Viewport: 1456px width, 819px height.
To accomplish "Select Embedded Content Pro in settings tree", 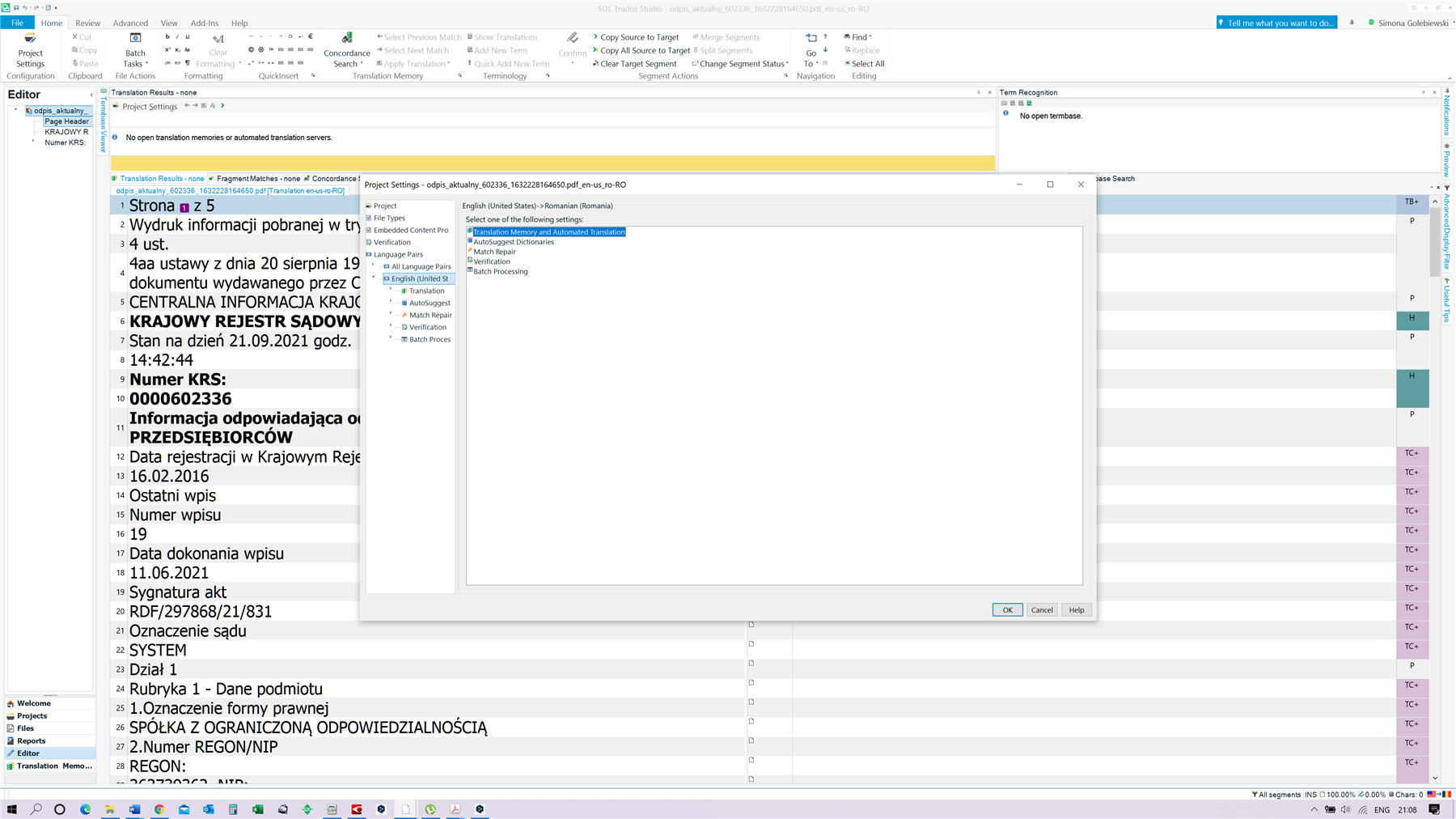I will 410,230.
